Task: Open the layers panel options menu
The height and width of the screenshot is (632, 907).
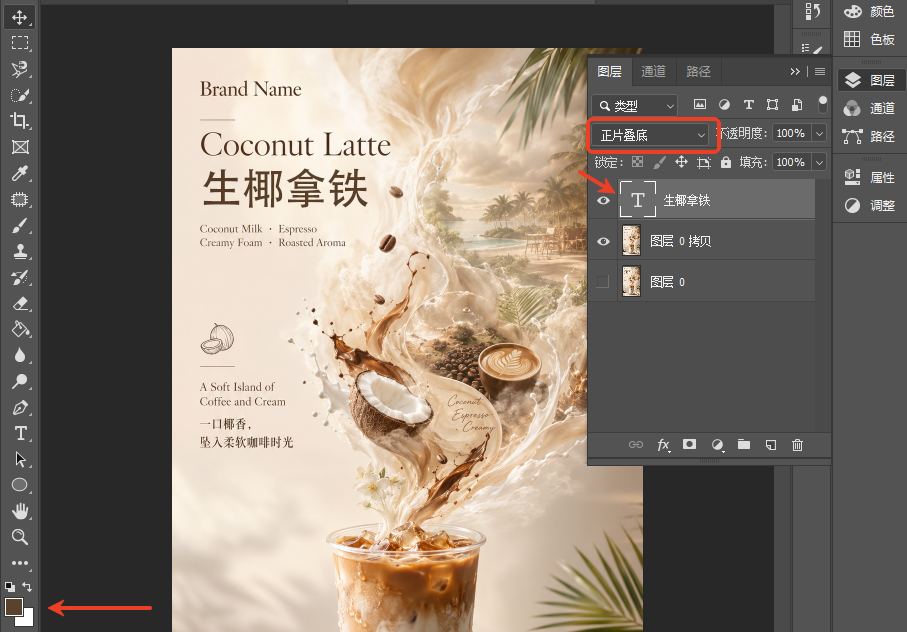Action: pos(820,71)
